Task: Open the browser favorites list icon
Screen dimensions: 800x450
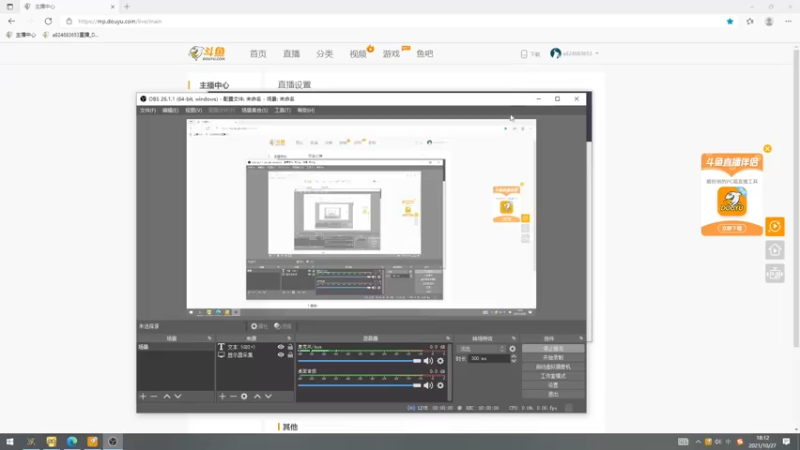Action: [x=749, y=21]
